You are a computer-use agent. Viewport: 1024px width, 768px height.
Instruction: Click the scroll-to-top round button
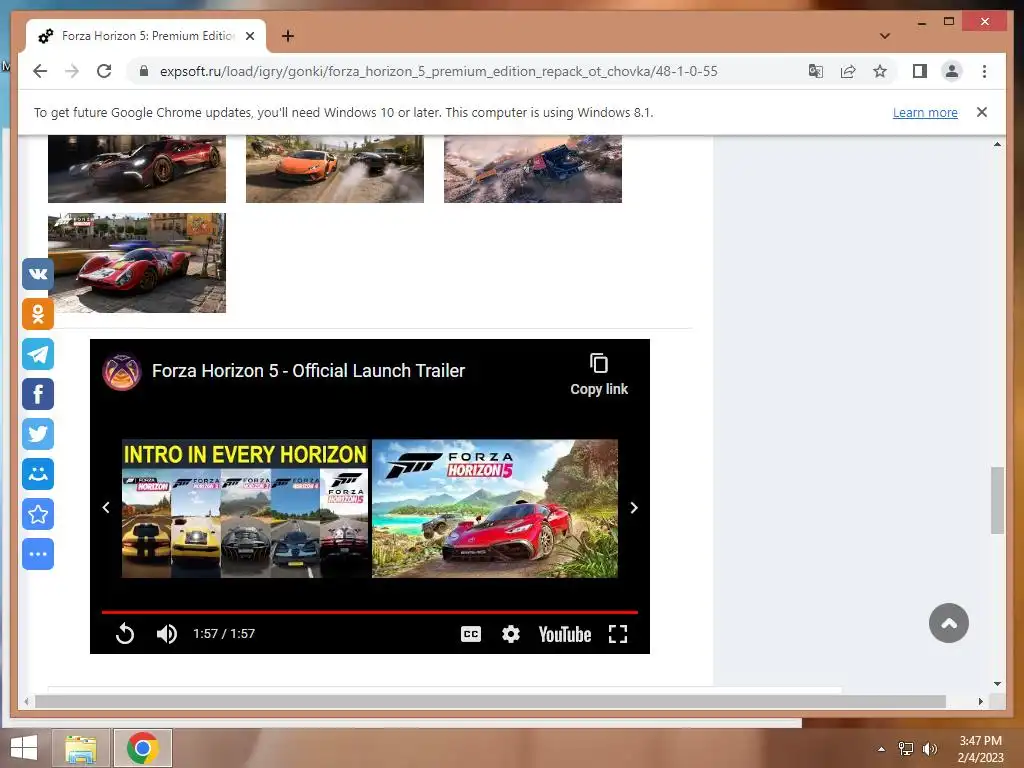pyautogui.click(x=948, y=623)
